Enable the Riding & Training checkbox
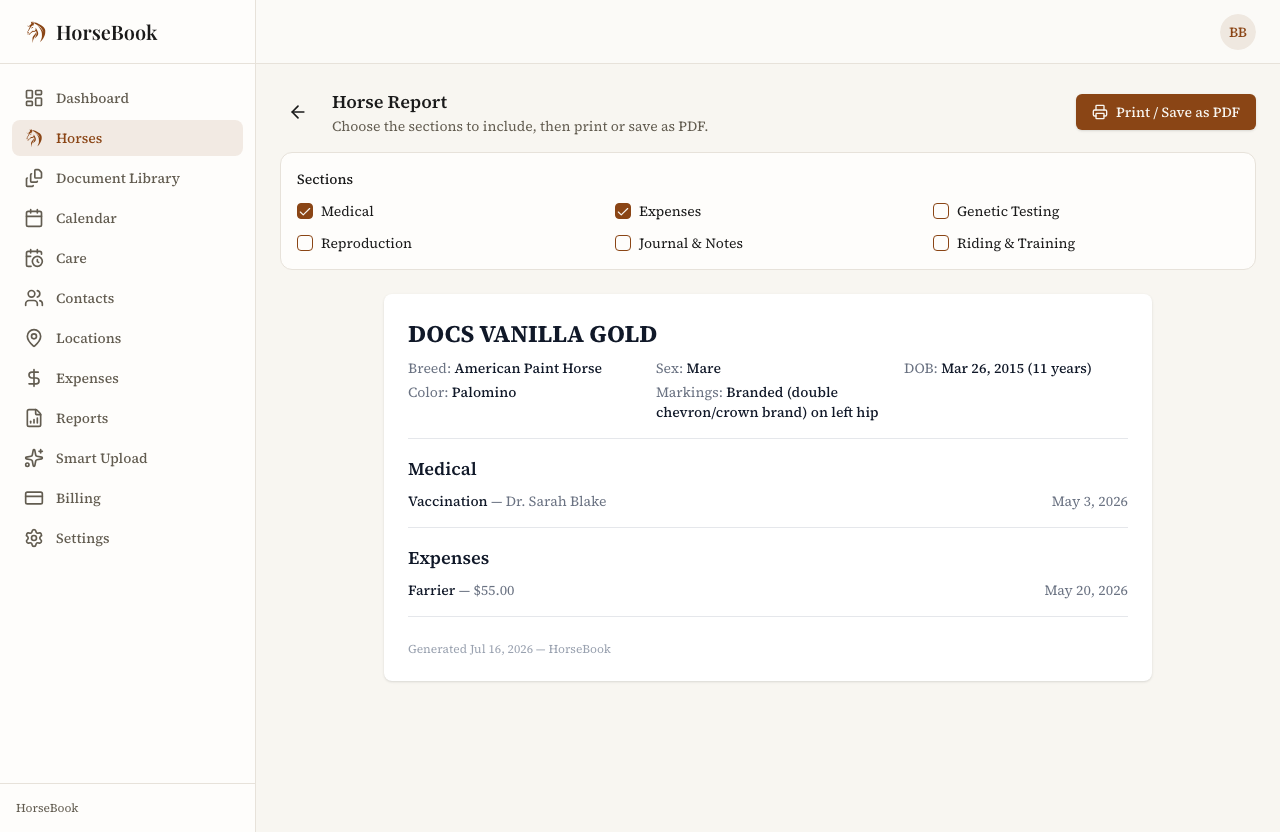 click(x=941, y=243)
